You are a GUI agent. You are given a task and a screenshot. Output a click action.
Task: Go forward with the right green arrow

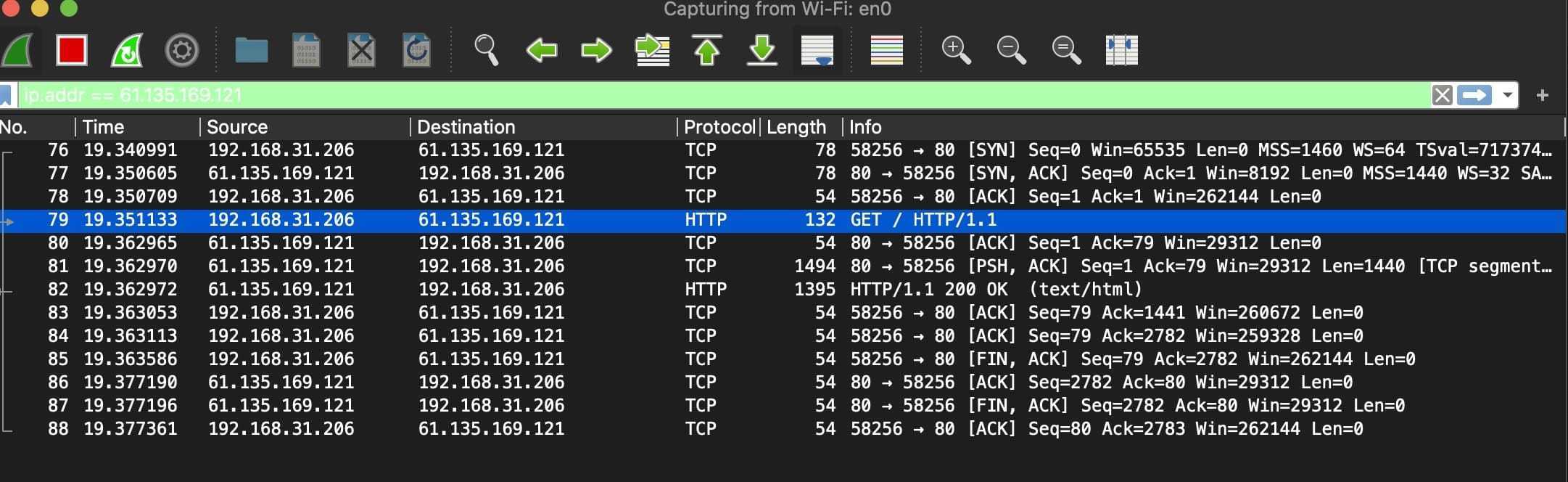(x=596, y=51)
